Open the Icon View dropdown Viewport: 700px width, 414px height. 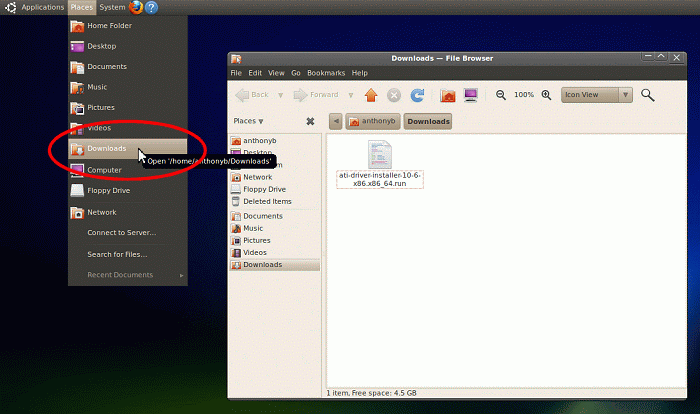(x=597, y=95)
